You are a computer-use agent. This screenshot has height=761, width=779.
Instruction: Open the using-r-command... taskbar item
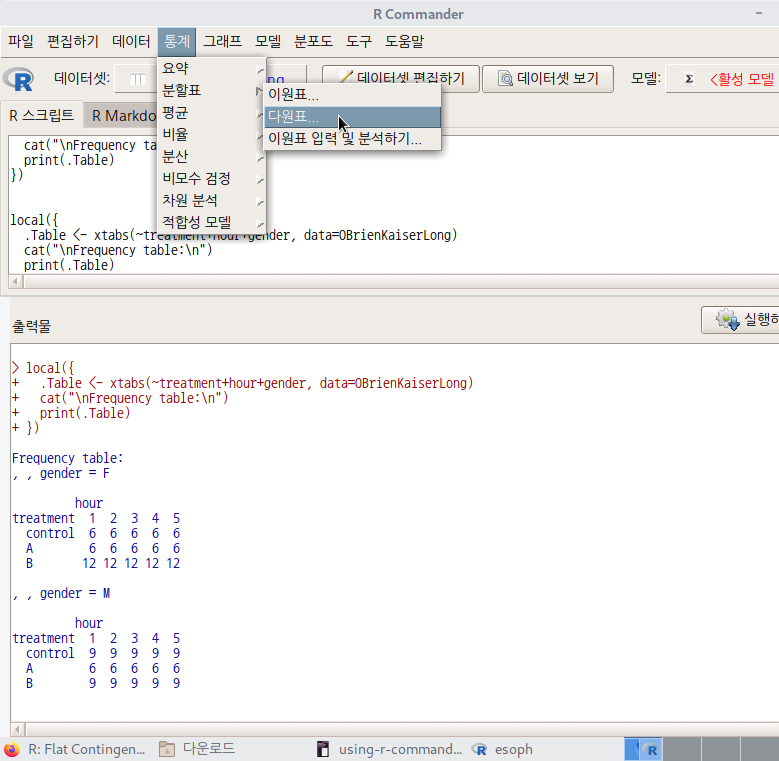pyautogui.click(x=390, y=749)
